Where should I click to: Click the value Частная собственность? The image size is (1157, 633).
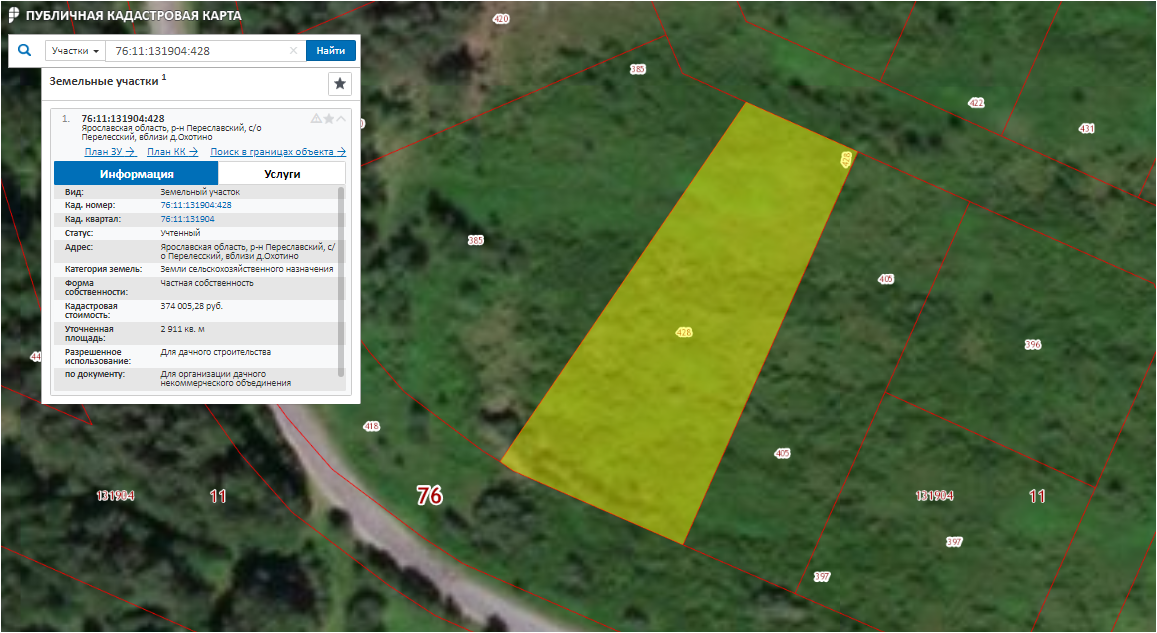207,283
